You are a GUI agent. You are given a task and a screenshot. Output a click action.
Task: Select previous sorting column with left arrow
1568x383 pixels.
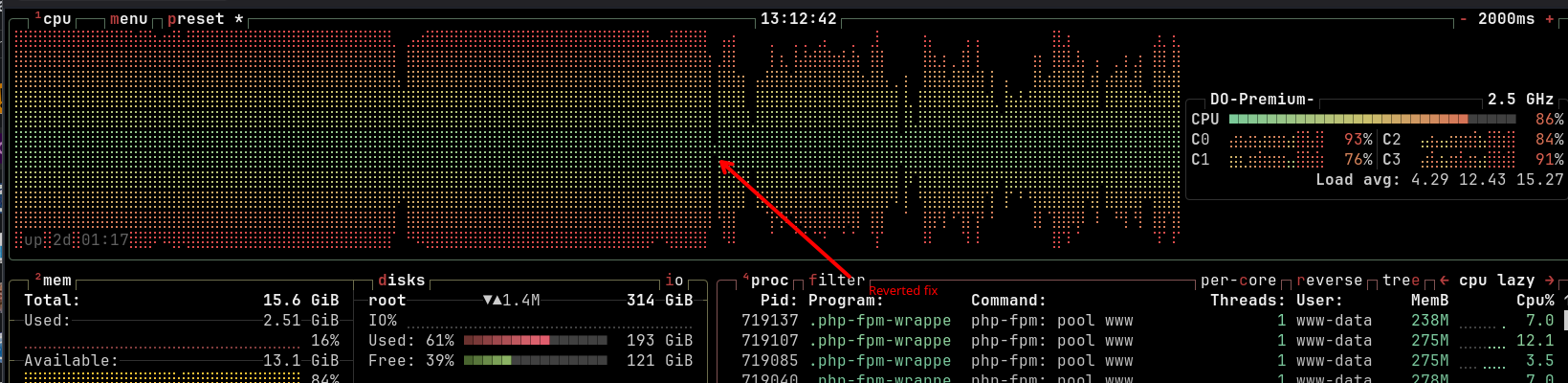[1444, 281]
